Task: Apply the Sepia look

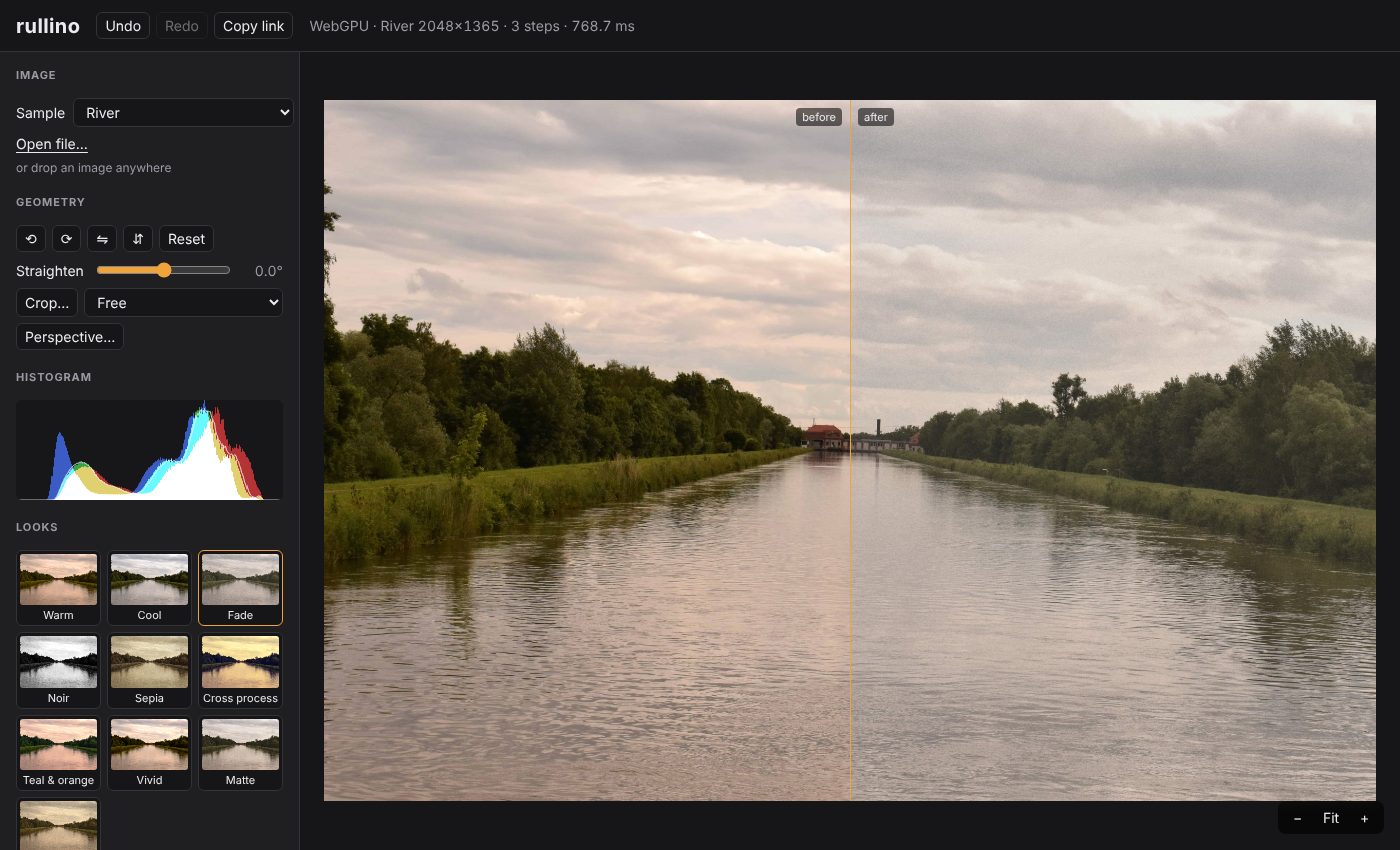Action: click(149, 671)
